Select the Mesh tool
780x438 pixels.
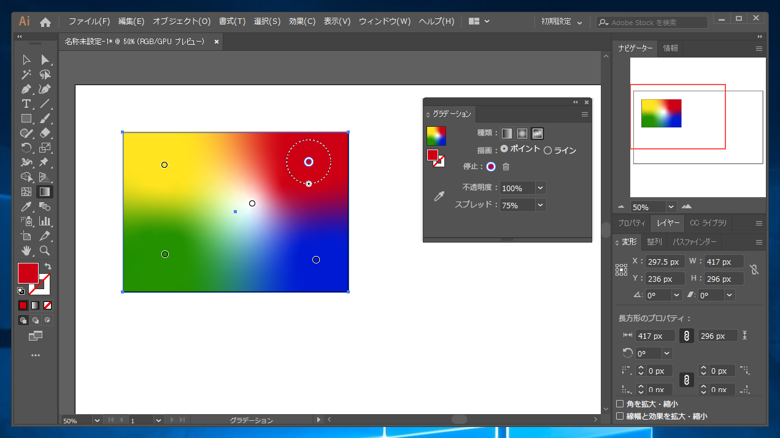[26, 192]
